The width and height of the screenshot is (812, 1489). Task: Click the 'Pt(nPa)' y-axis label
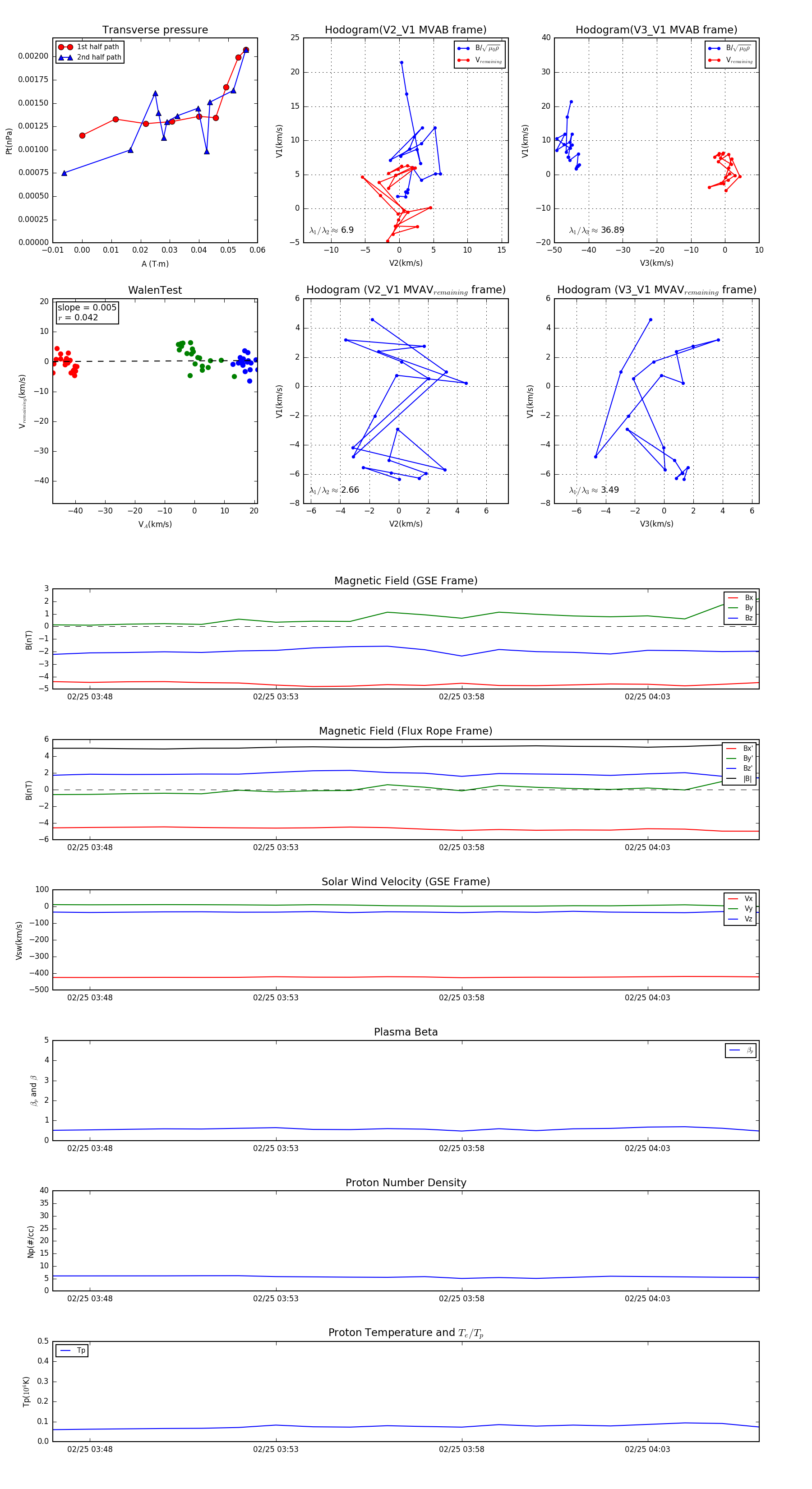[x=9, y=140]
